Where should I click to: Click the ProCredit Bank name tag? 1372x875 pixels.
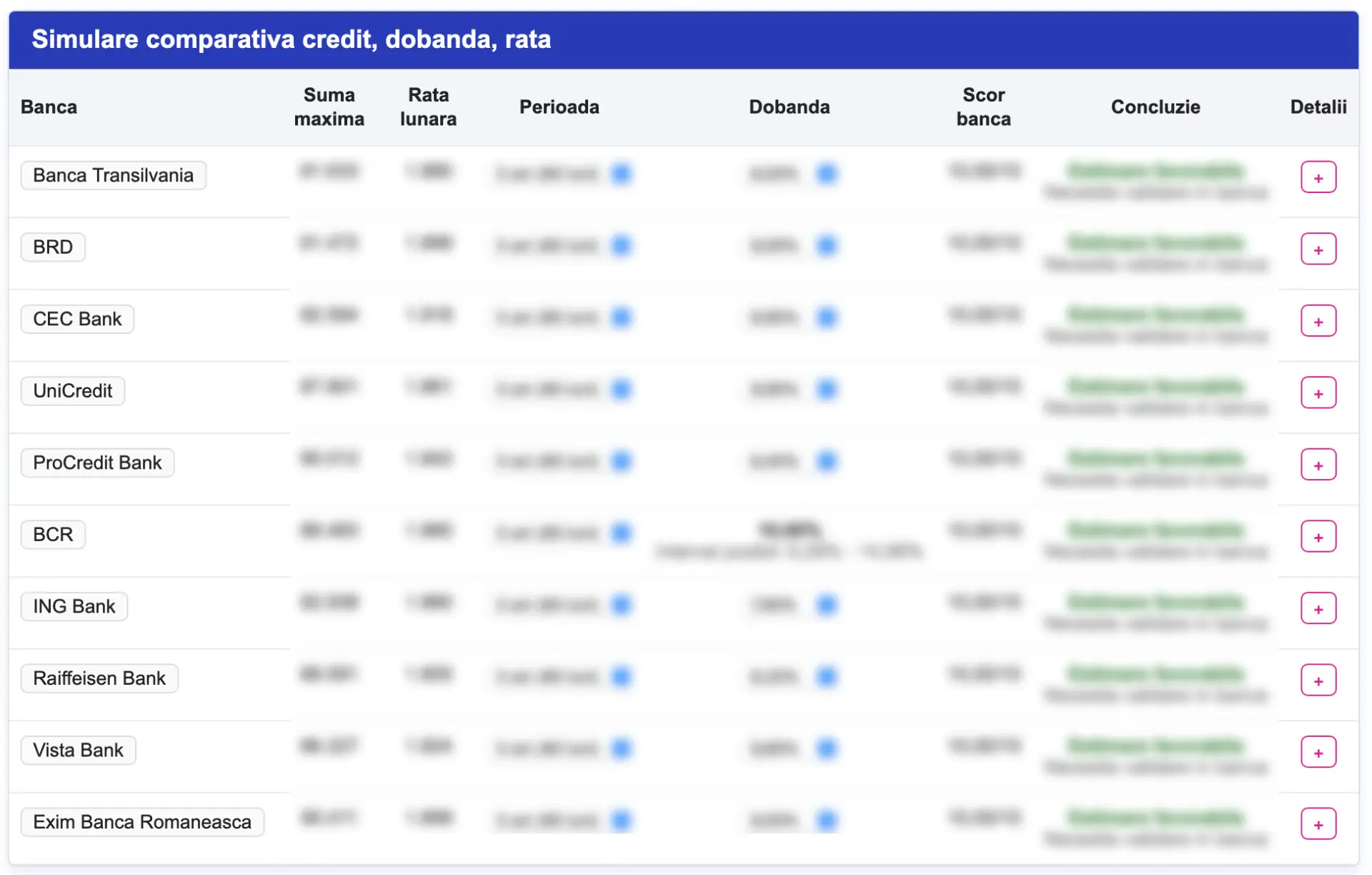tap(97, 463)
